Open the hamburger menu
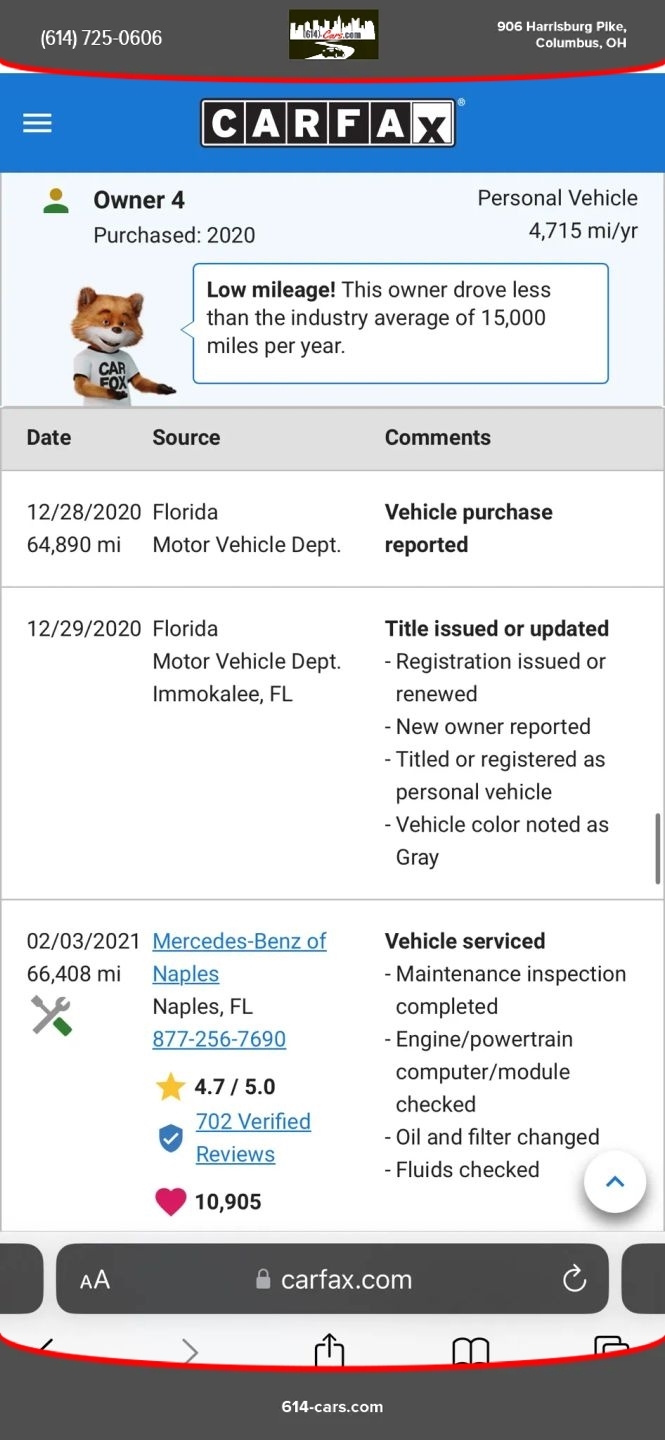 (37, 123)
